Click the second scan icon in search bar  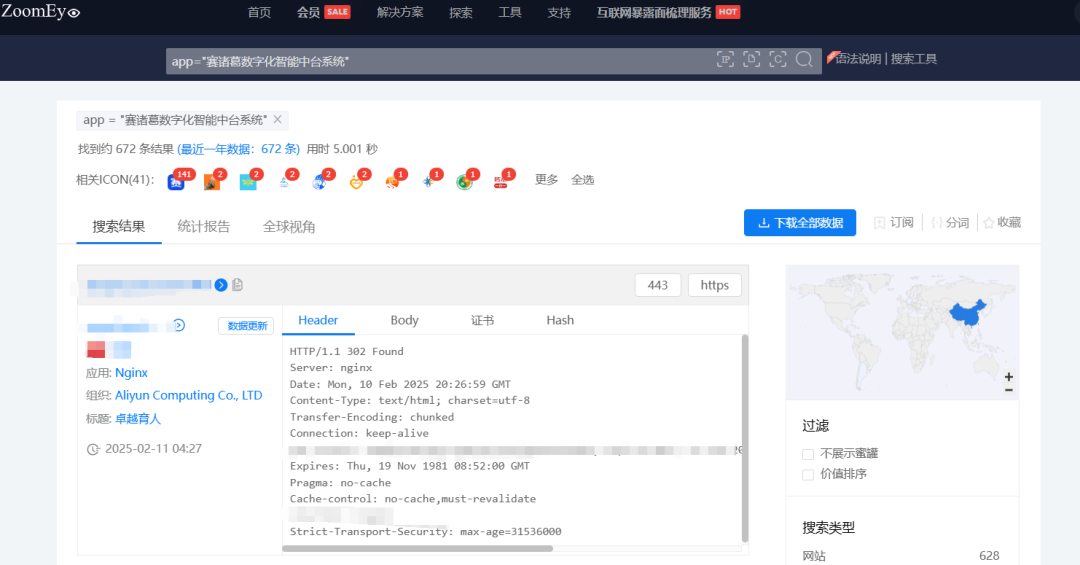pos(751,60)
